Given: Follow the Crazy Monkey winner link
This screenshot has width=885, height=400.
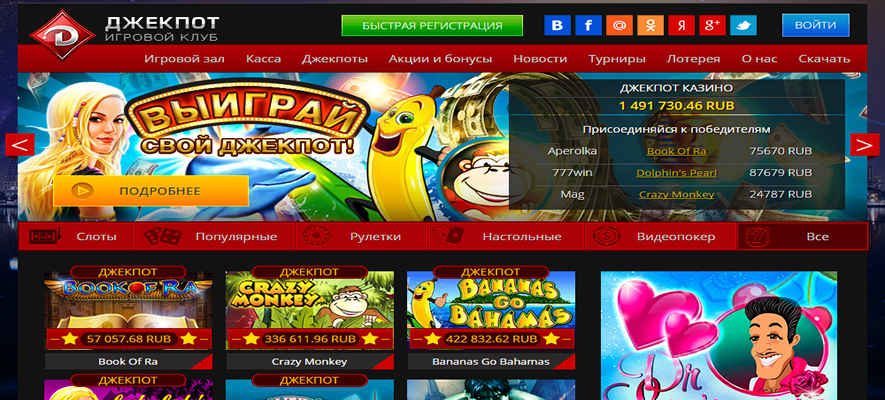Looking at the screenshot, I should tap(677, 194).
